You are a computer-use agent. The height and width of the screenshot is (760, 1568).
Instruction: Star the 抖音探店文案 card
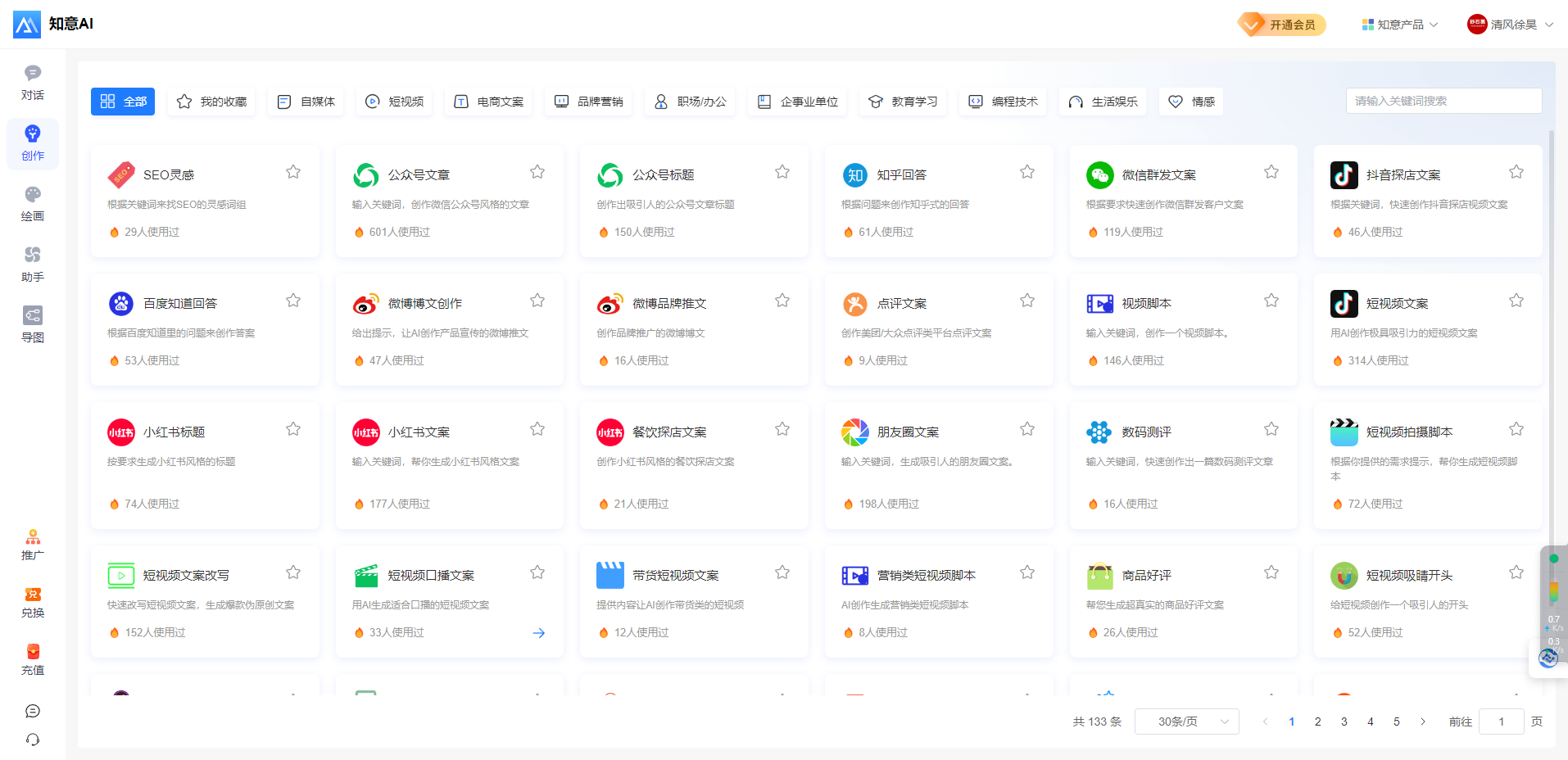click(1516, 172)
